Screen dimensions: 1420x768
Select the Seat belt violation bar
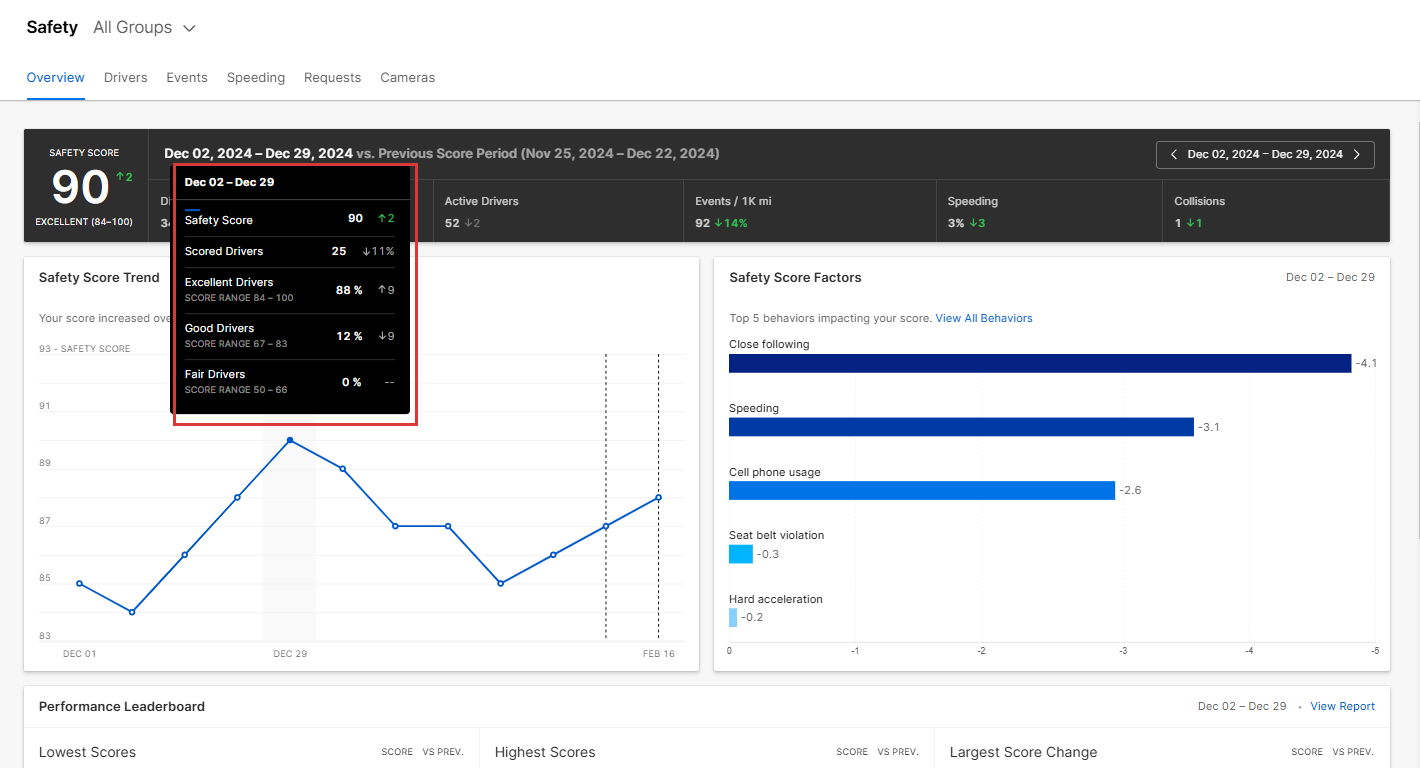point(741,554)
